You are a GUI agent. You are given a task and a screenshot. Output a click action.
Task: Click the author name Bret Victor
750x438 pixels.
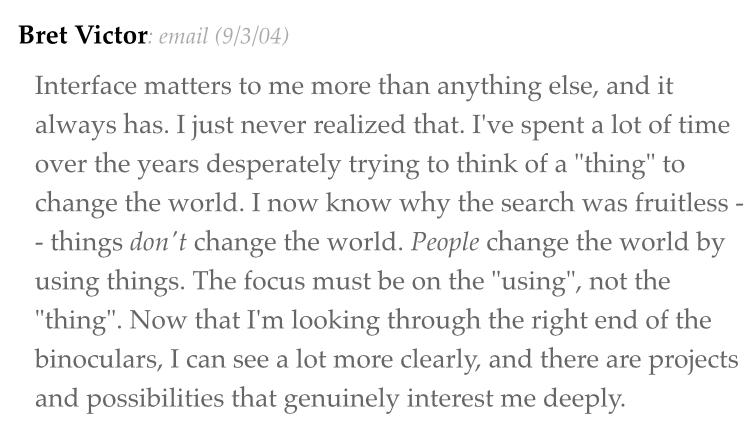(x=83, y=35)
